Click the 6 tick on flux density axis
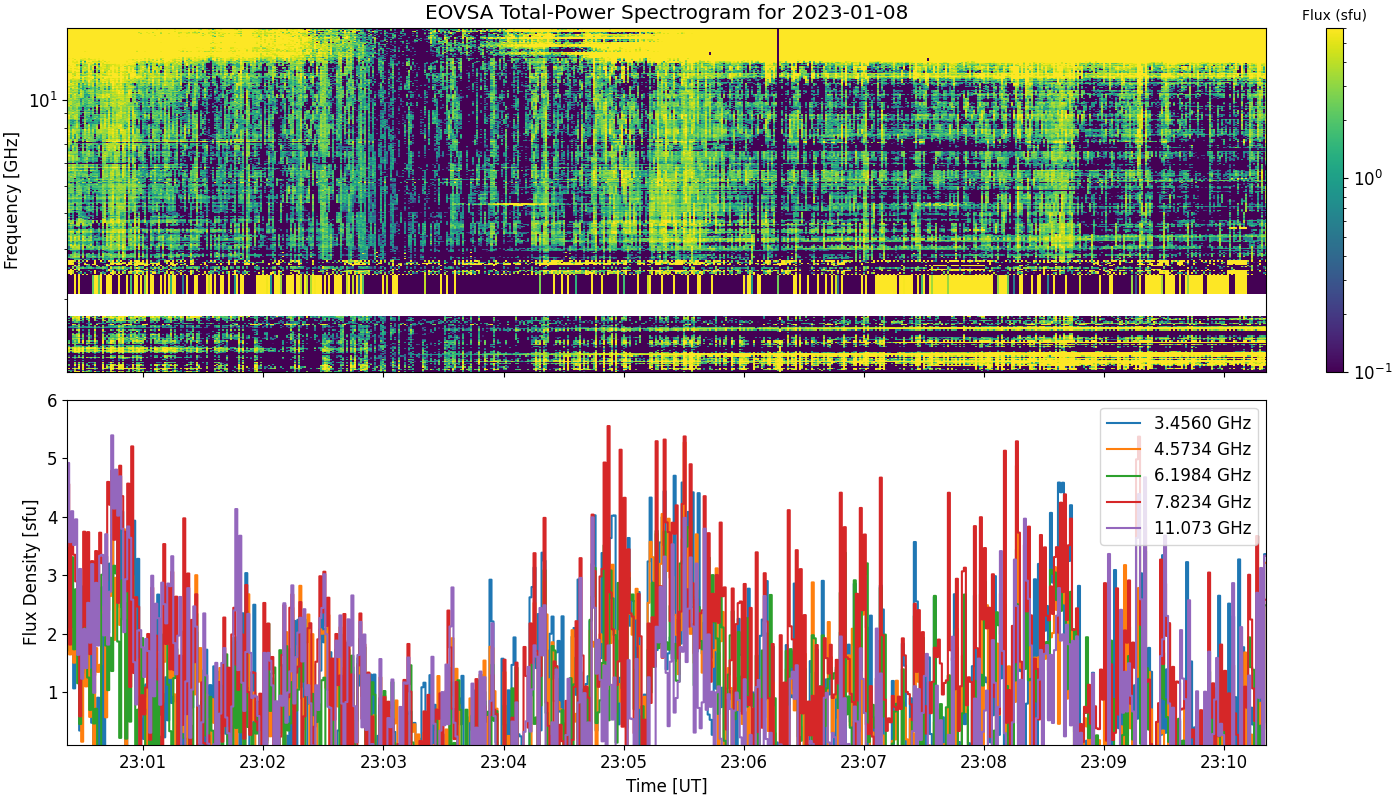 pyautogui.click(x=54, y=401)
